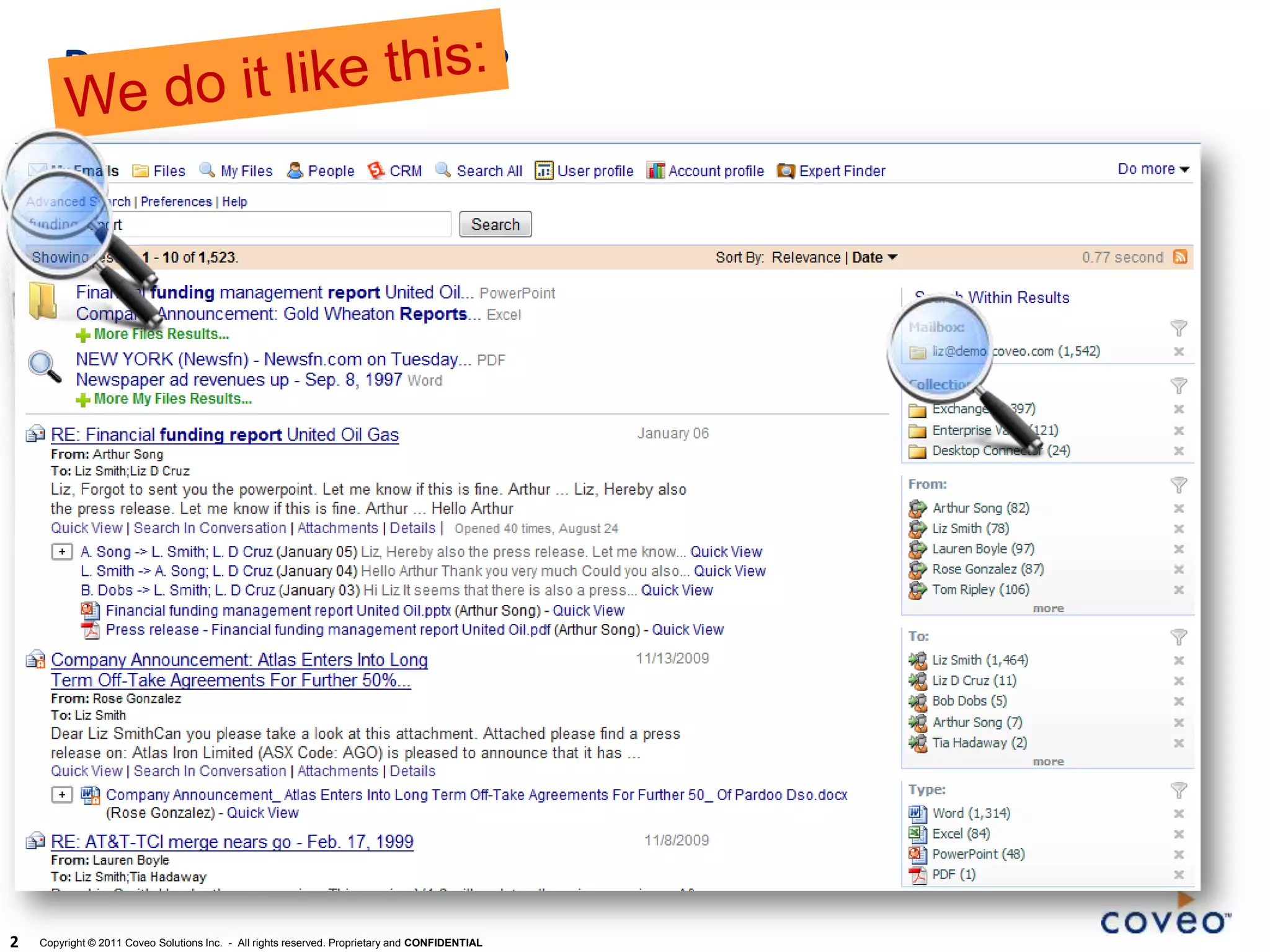
Task: Click the Type facet filter funnel icon
Action: tap(1178, 790)
